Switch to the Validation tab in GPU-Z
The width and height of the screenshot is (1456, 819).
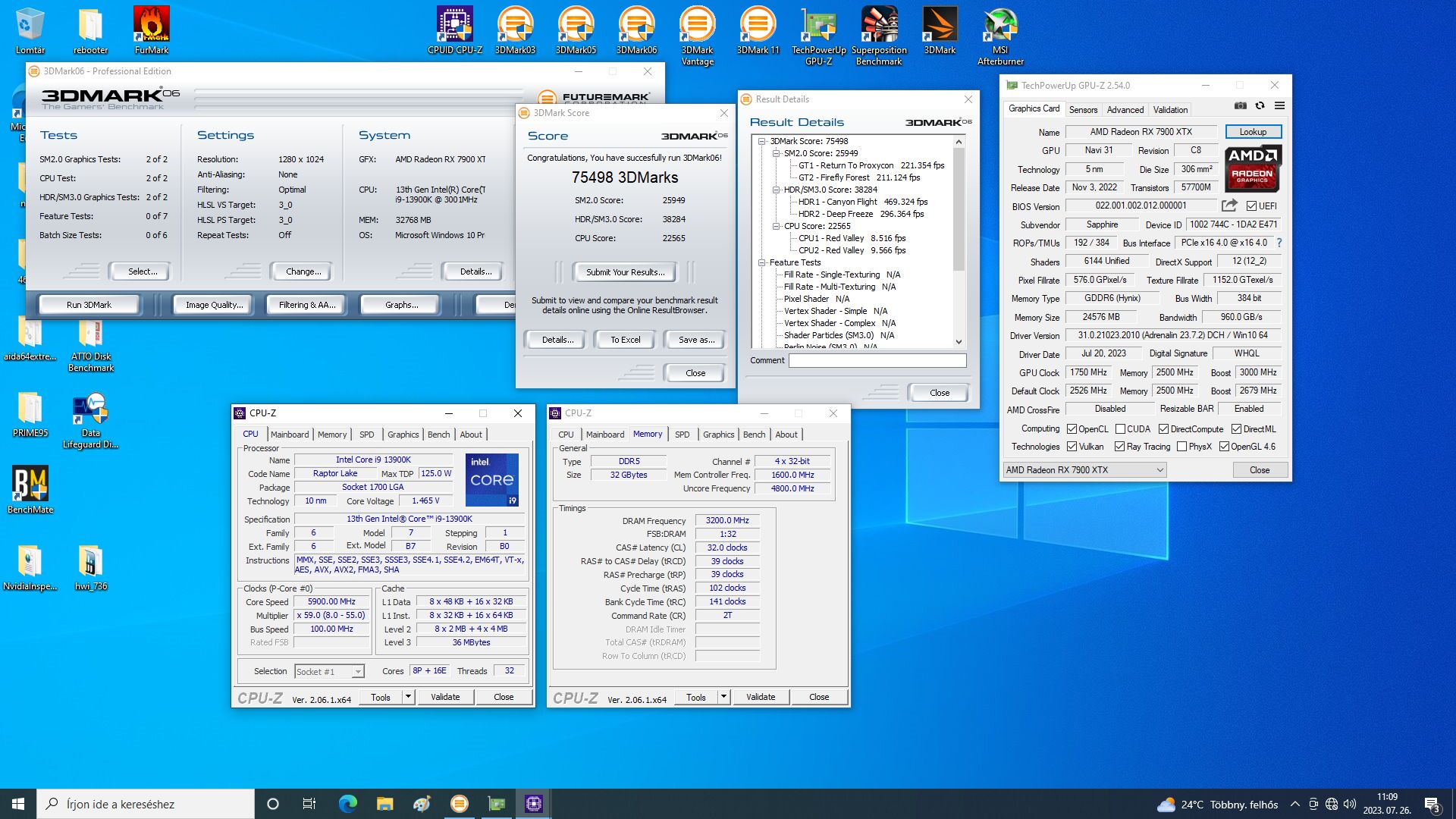tap(1170, 110)
